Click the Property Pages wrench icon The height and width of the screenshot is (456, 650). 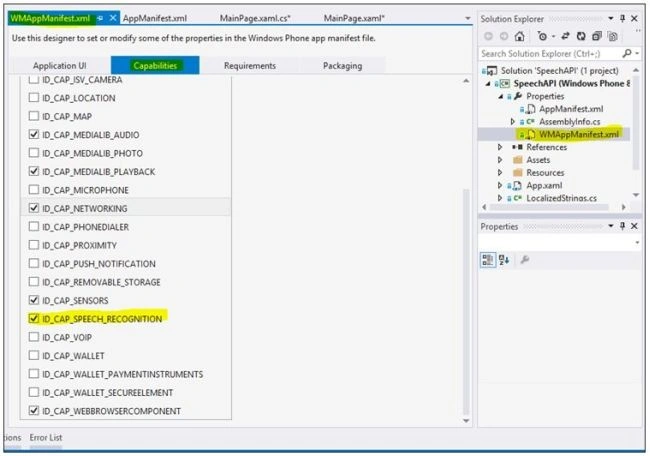[x=525, y=260]
